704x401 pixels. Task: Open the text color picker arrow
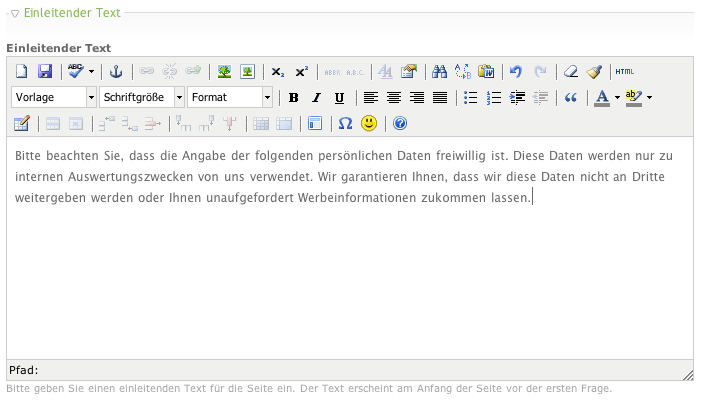click(617, 98)
